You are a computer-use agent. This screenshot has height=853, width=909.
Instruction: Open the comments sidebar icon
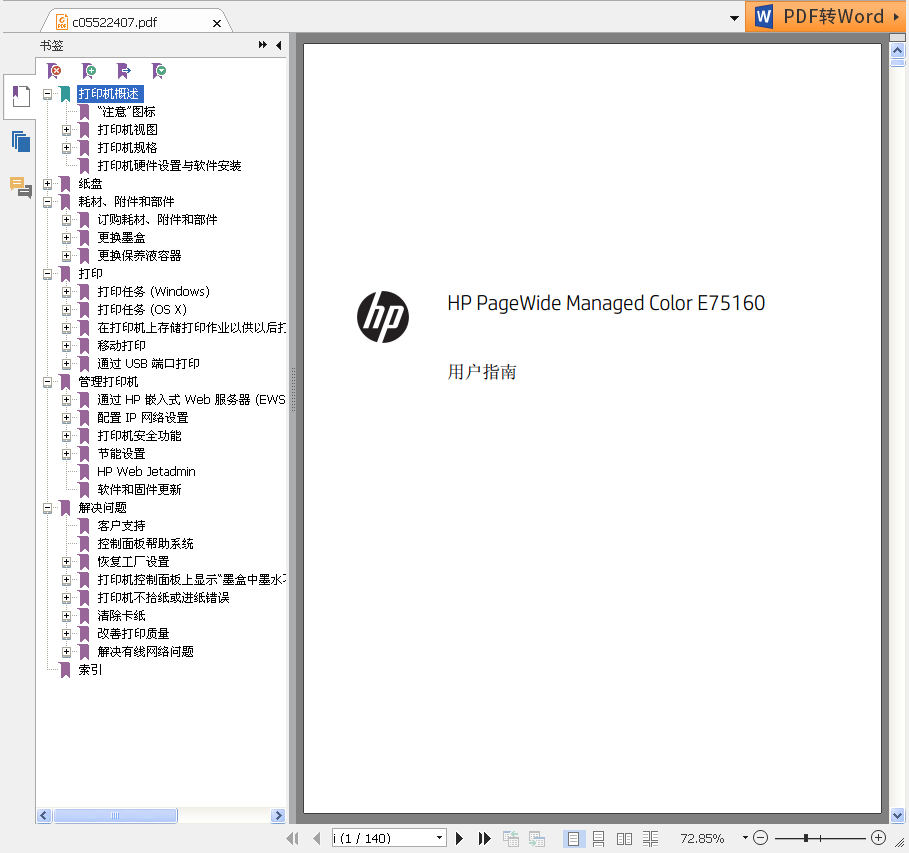(x=21, y=187)
